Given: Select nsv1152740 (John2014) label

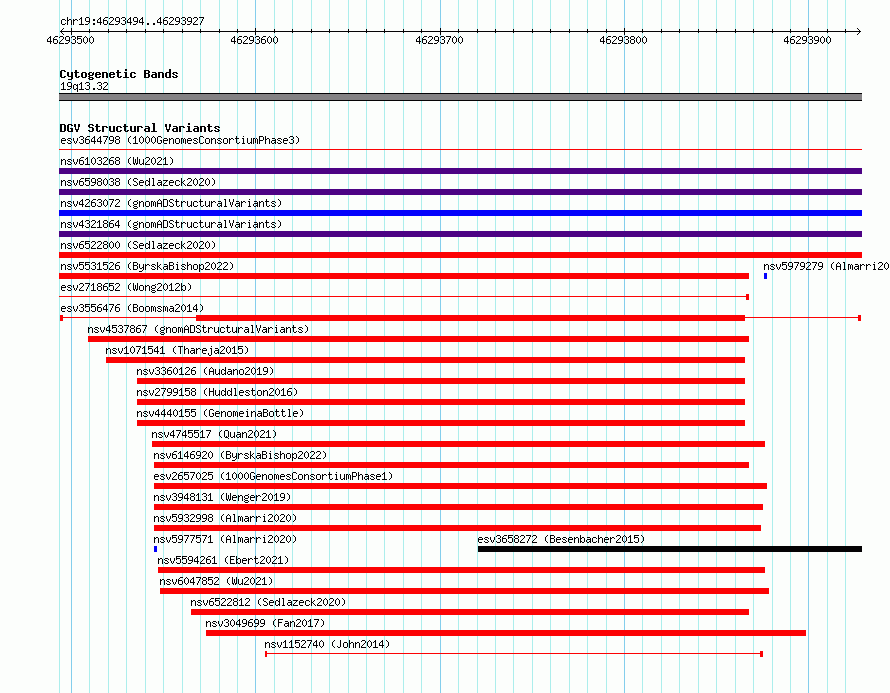Looking at the screenshot, I should 327,644.
